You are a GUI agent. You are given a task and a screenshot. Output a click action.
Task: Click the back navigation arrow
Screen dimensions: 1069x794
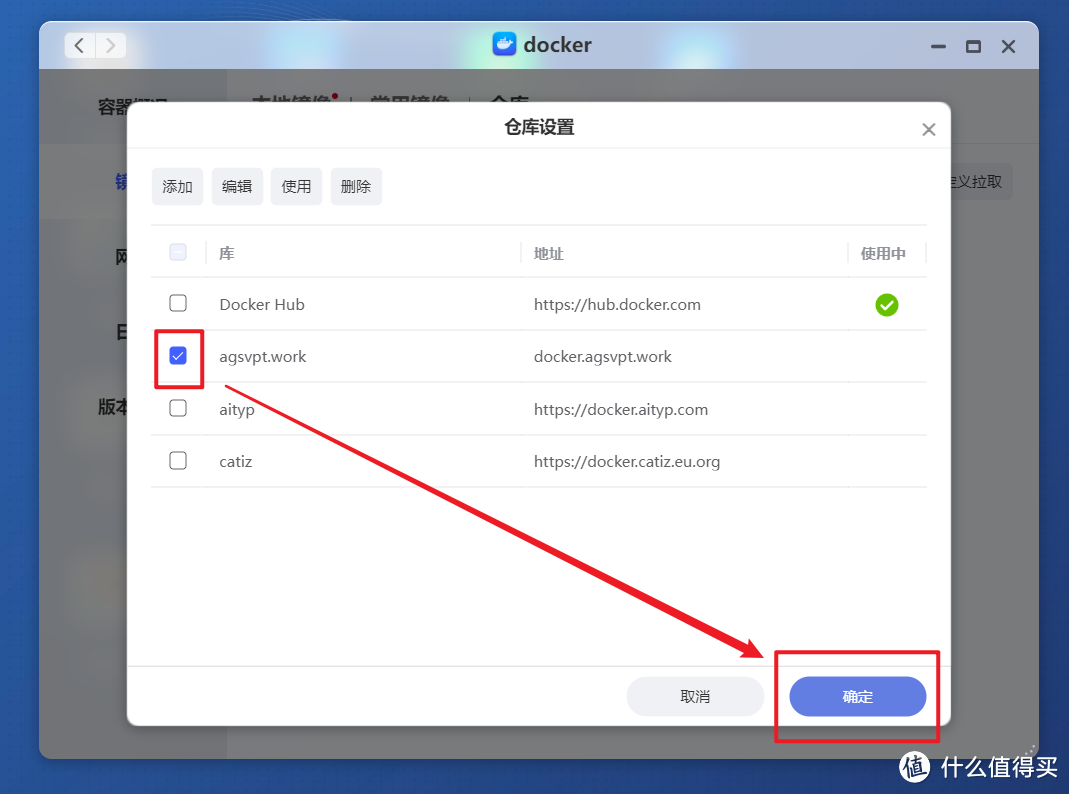tap(79, 45)
